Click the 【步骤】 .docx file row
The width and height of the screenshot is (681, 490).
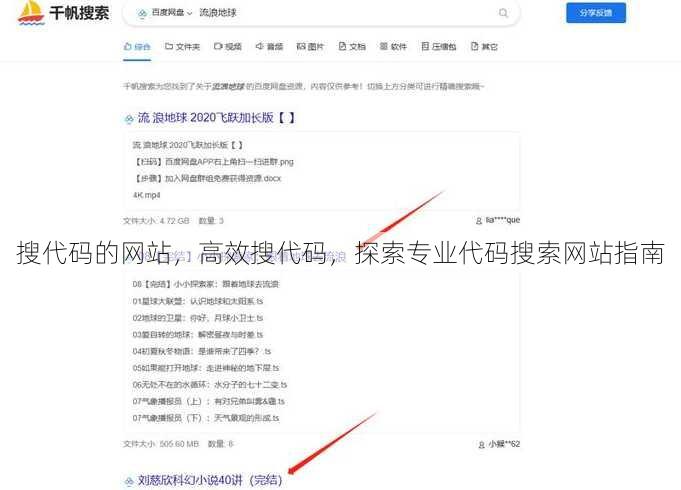pos(208,178)
